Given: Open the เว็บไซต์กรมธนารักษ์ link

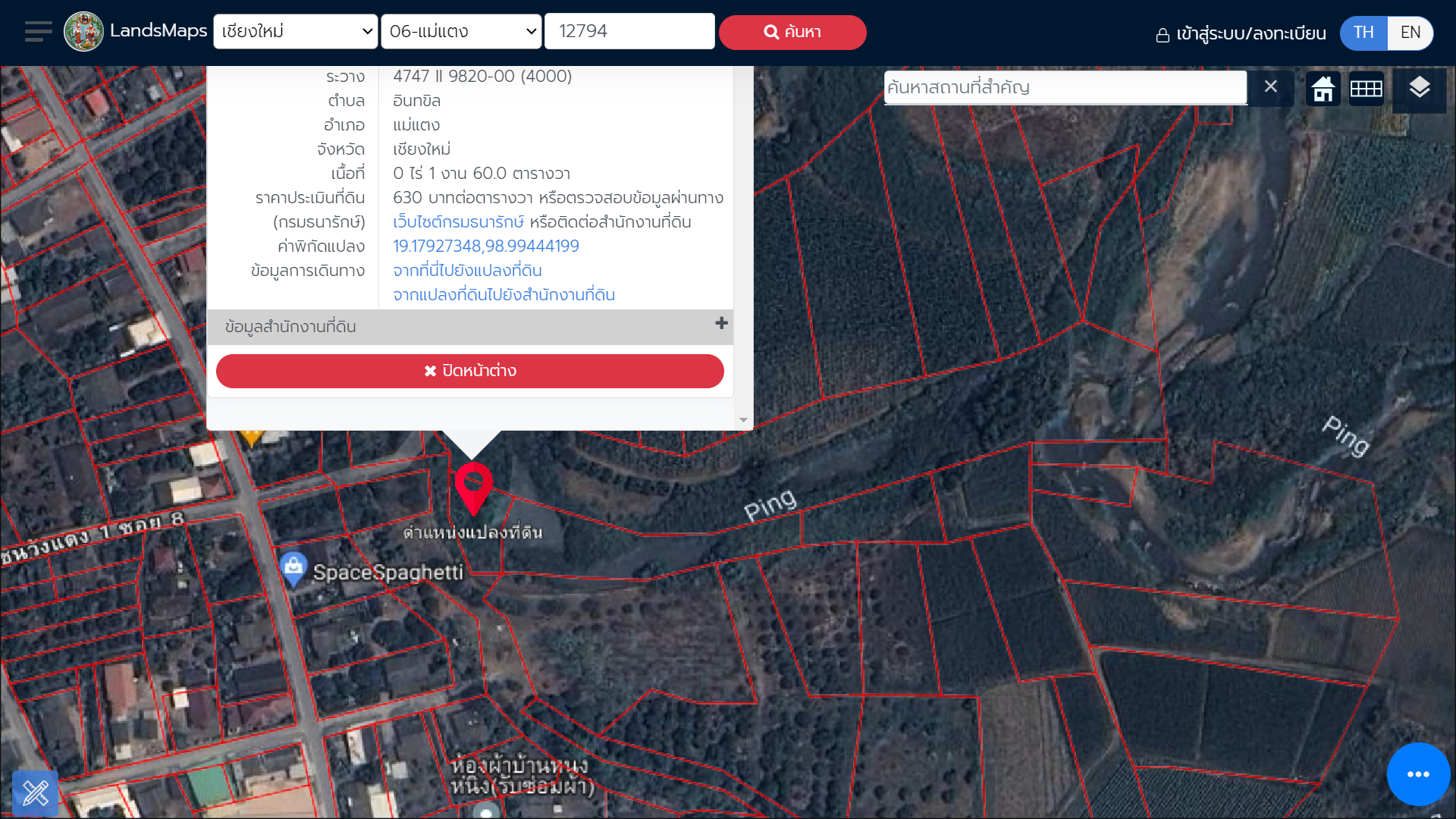Looking at the screenshot, I should click(458, 222).
